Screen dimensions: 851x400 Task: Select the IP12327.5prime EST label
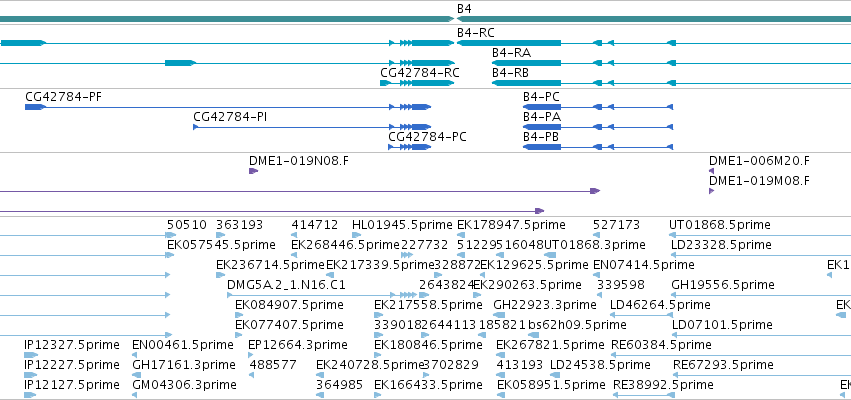pyautogui.click(x=72, y=345)
